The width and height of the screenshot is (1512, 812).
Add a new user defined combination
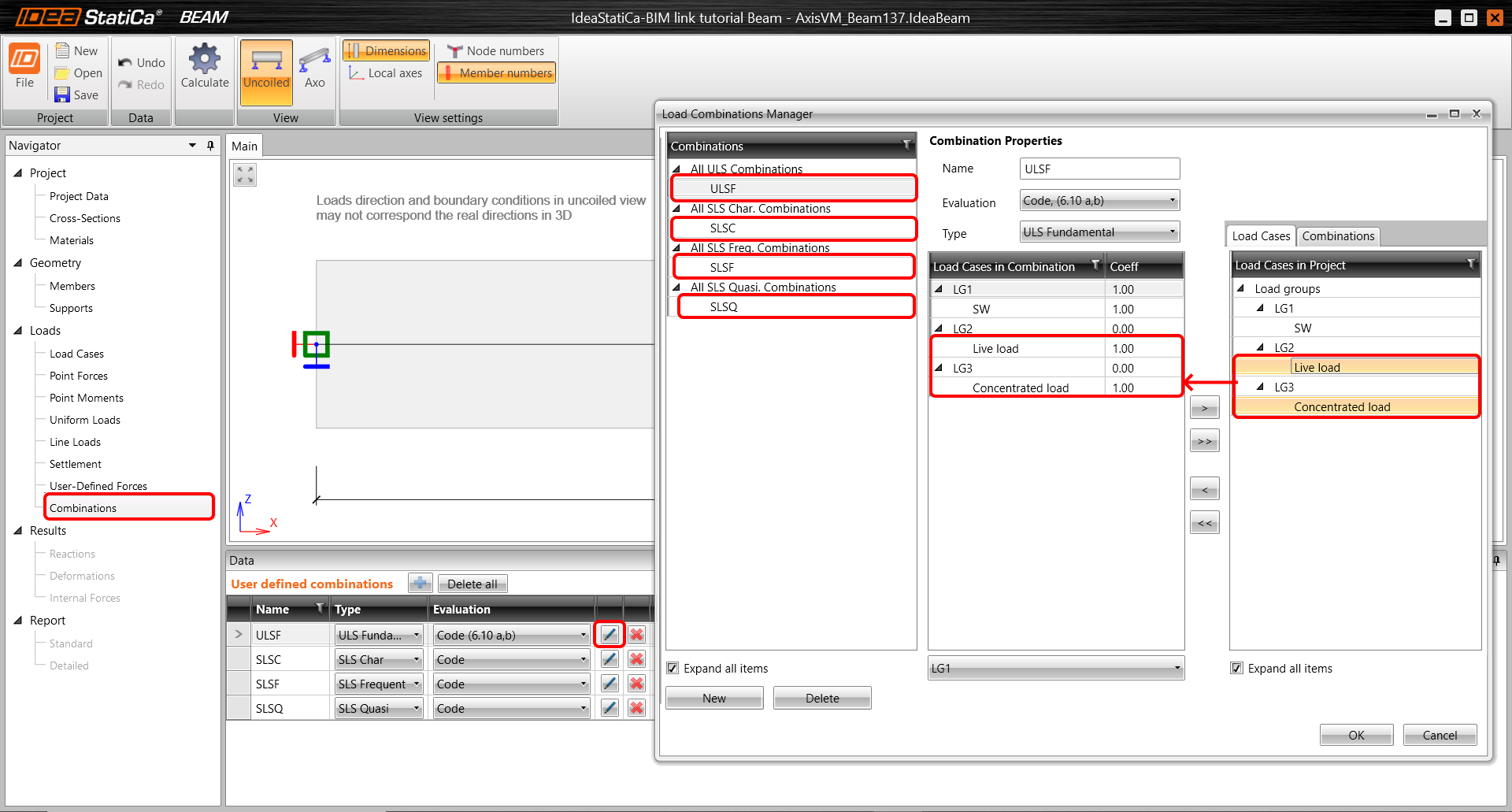point(421,584)
